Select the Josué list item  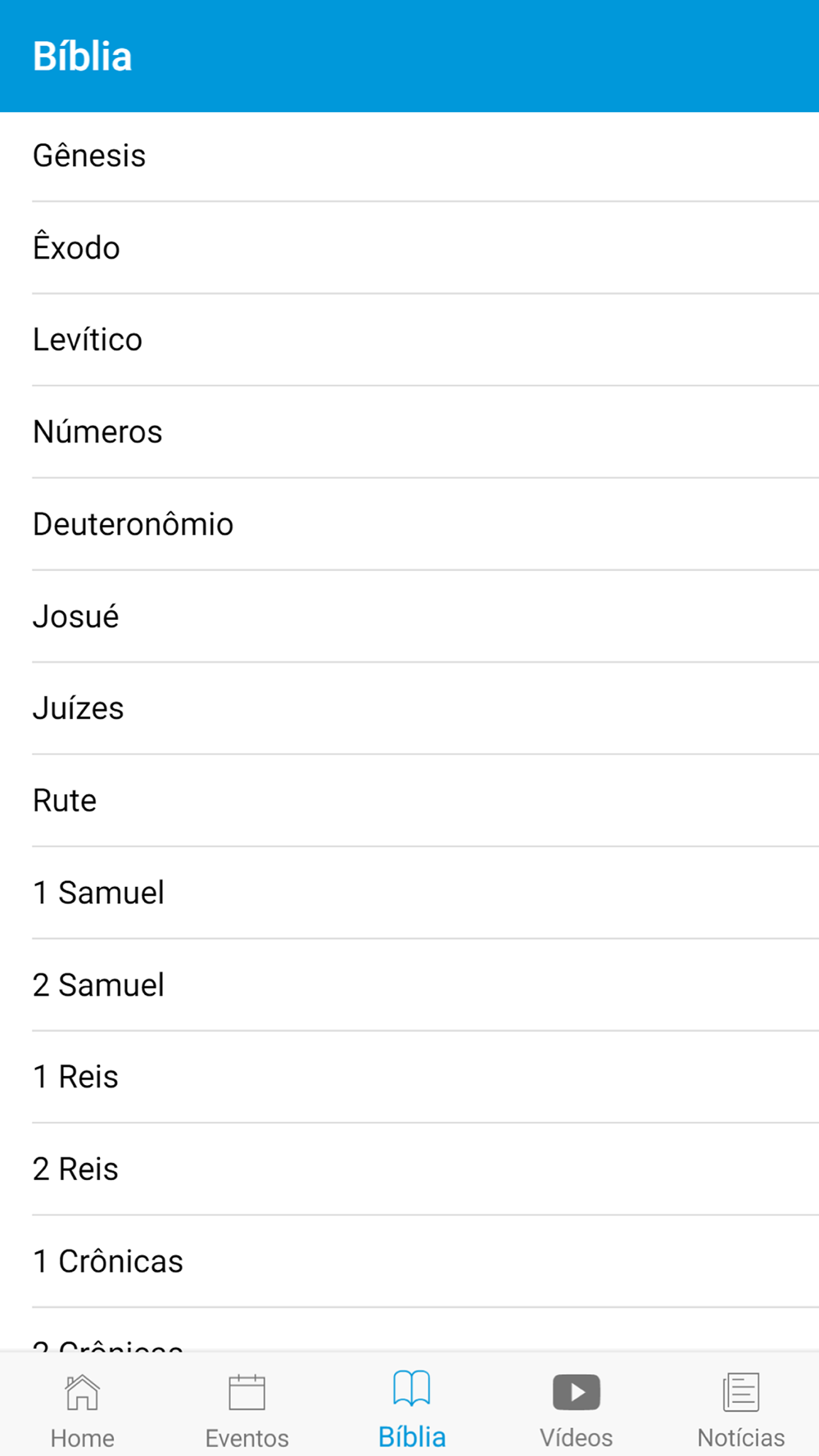point(409,616)
